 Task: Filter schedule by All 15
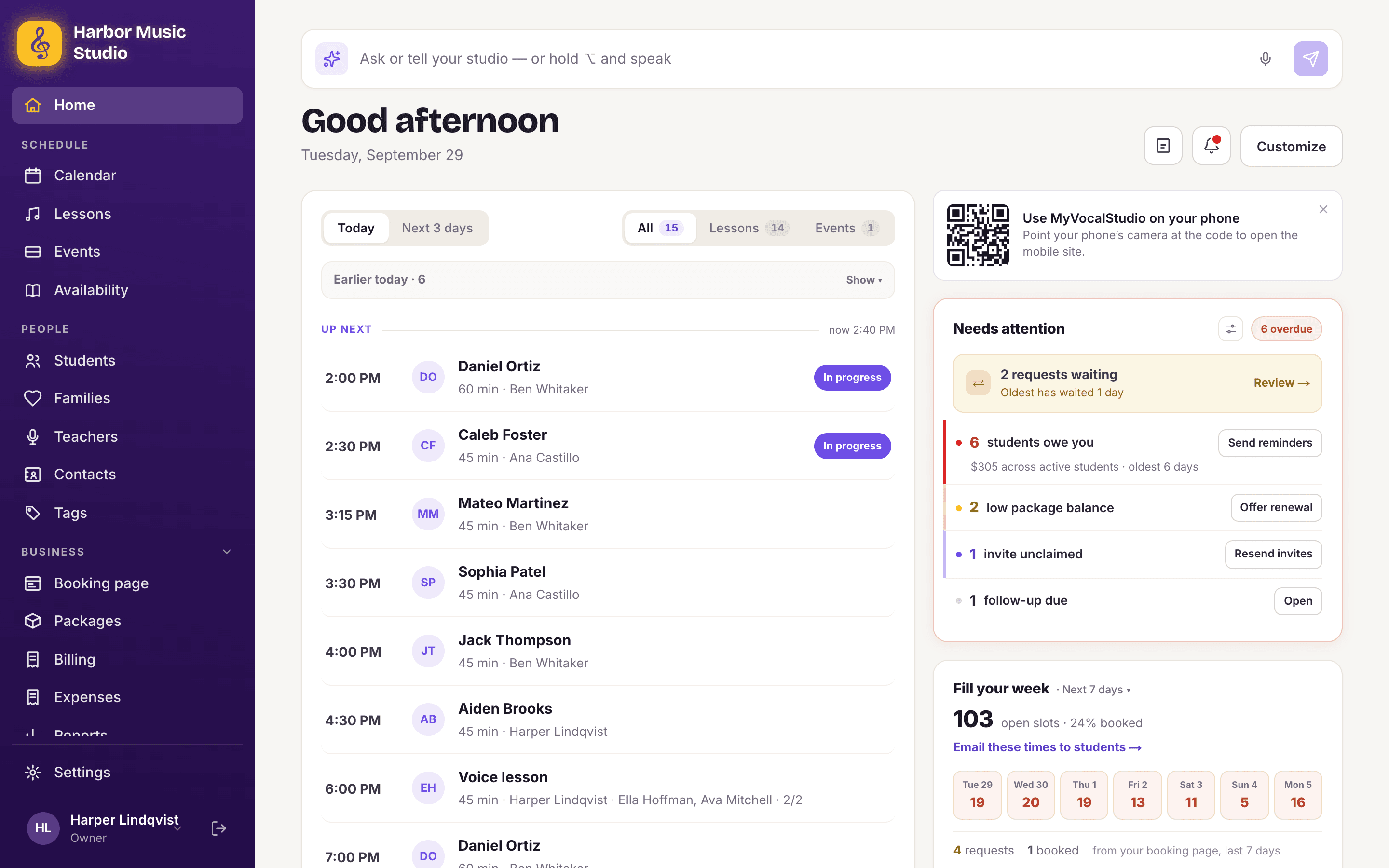tap(660, 228)
